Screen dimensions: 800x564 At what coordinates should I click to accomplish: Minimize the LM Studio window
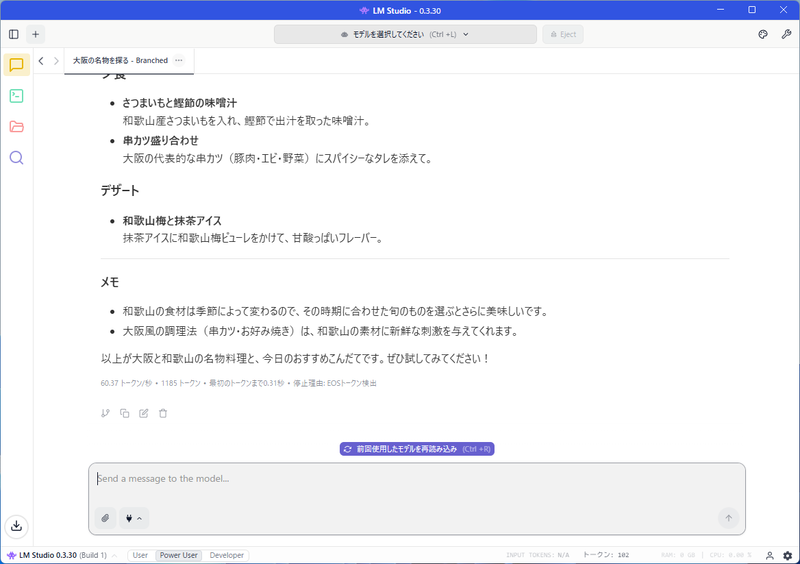(720, 10)
